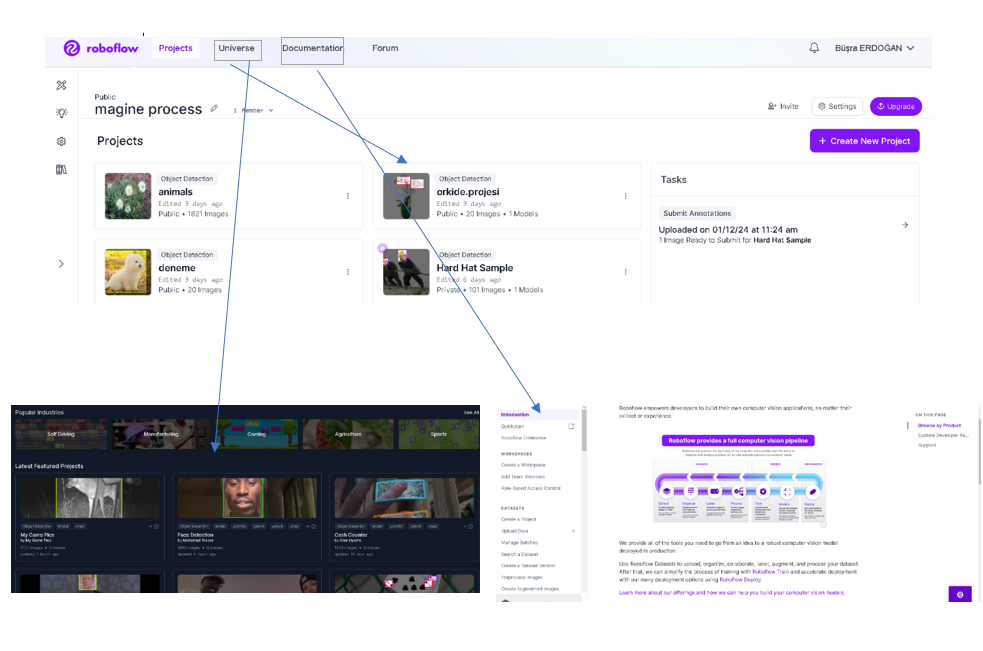Viewport: 983px width, 651px height.
Task: Open Search a Dataset docs entry
Action: click(x=519, y=554)
